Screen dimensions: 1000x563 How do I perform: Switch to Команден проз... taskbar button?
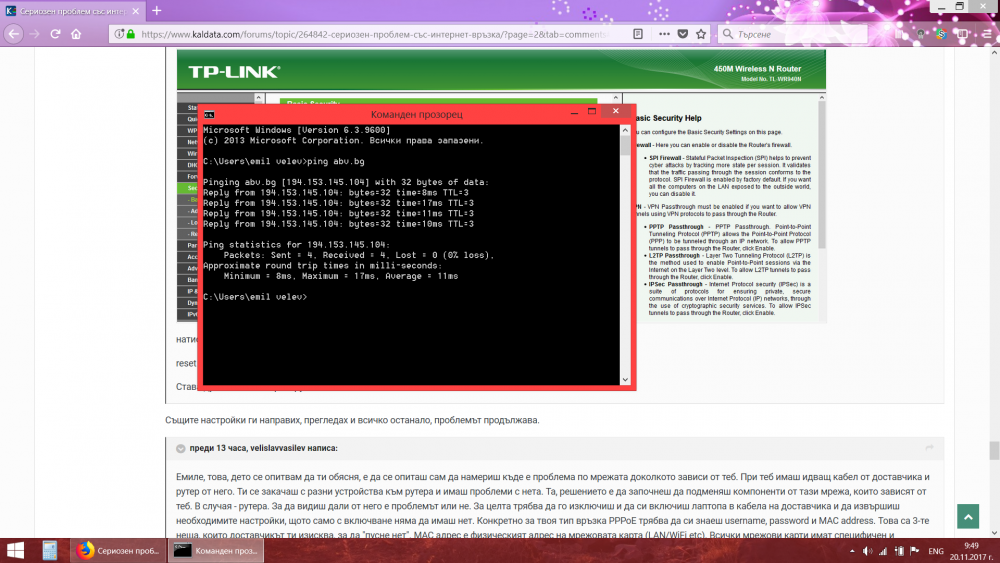pos(216,550)
